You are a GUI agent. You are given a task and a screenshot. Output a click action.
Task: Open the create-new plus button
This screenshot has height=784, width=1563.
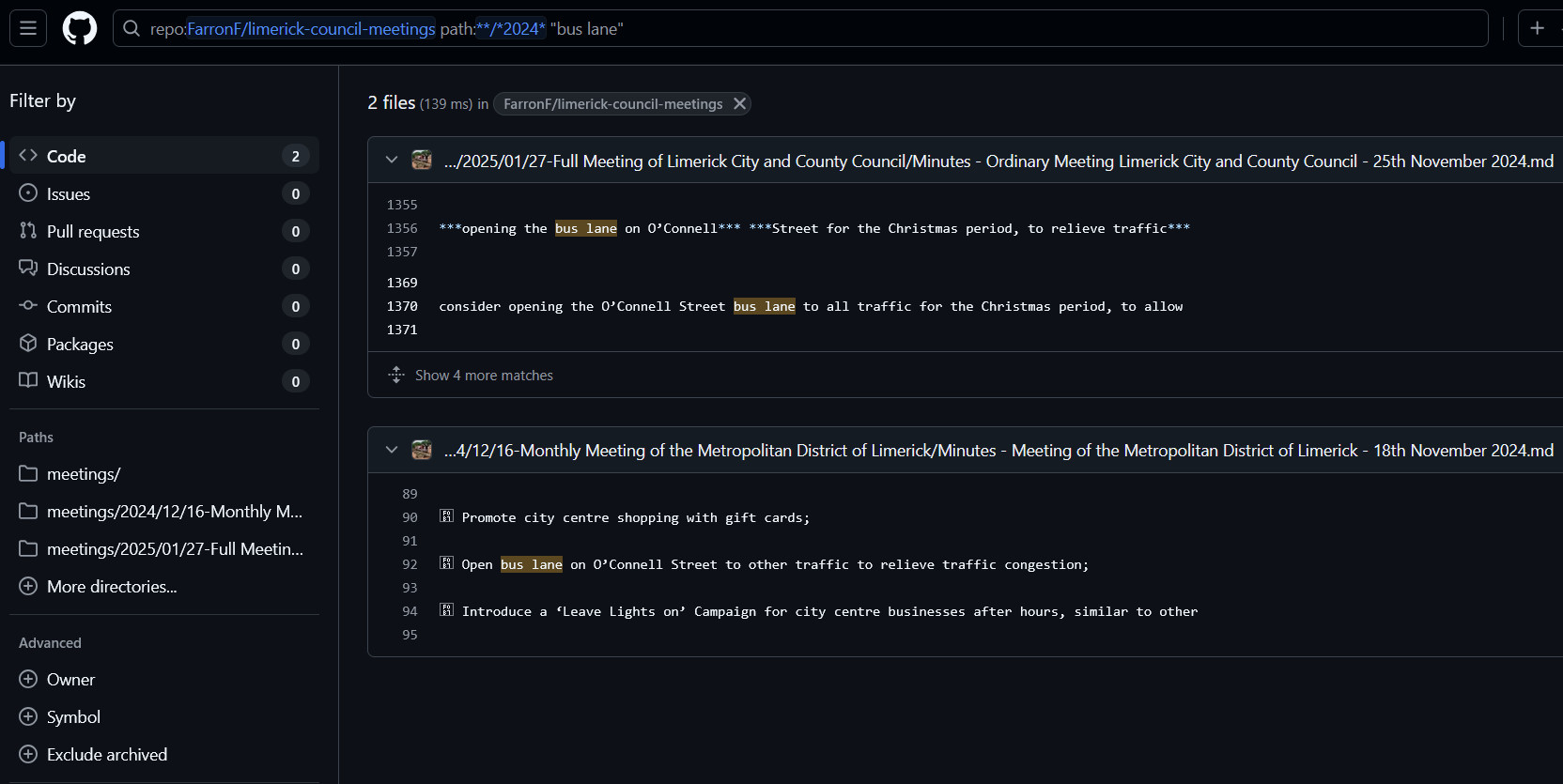[x=1538, y=28]
